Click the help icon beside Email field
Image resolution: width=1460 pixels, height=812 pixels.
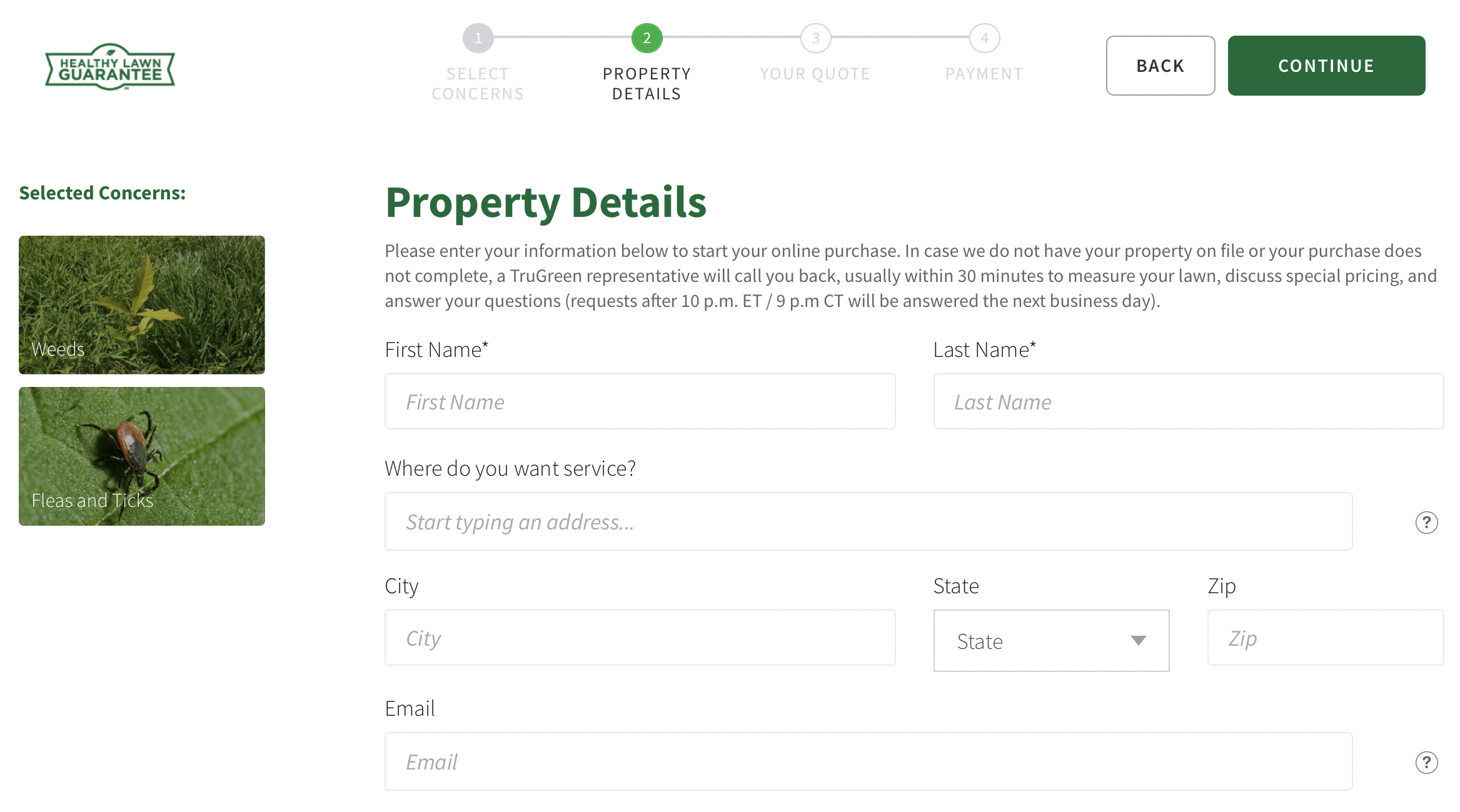1426,763
